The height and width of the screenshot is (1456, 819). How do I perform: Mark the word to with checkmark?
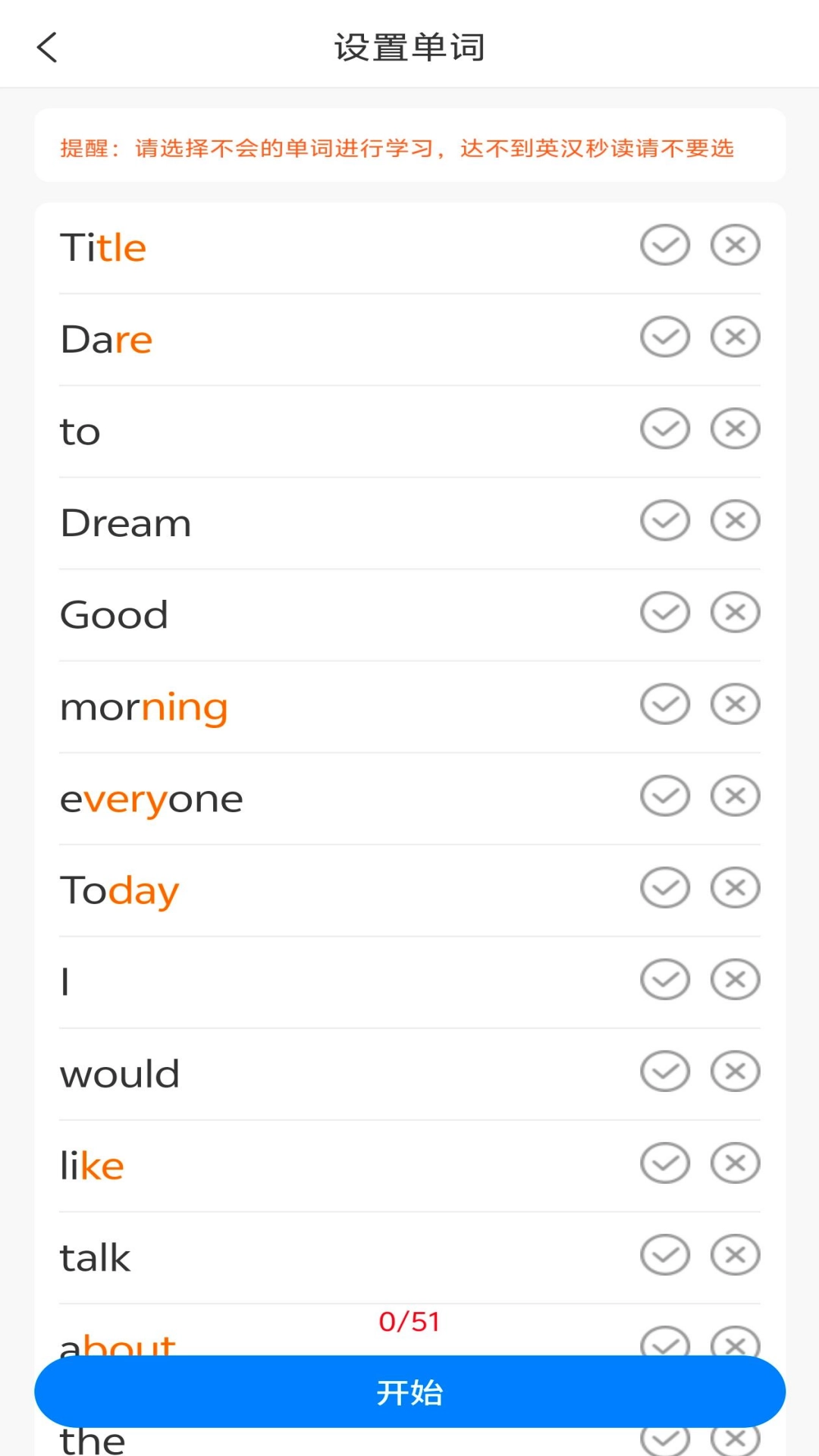click(x=665, y=428)
